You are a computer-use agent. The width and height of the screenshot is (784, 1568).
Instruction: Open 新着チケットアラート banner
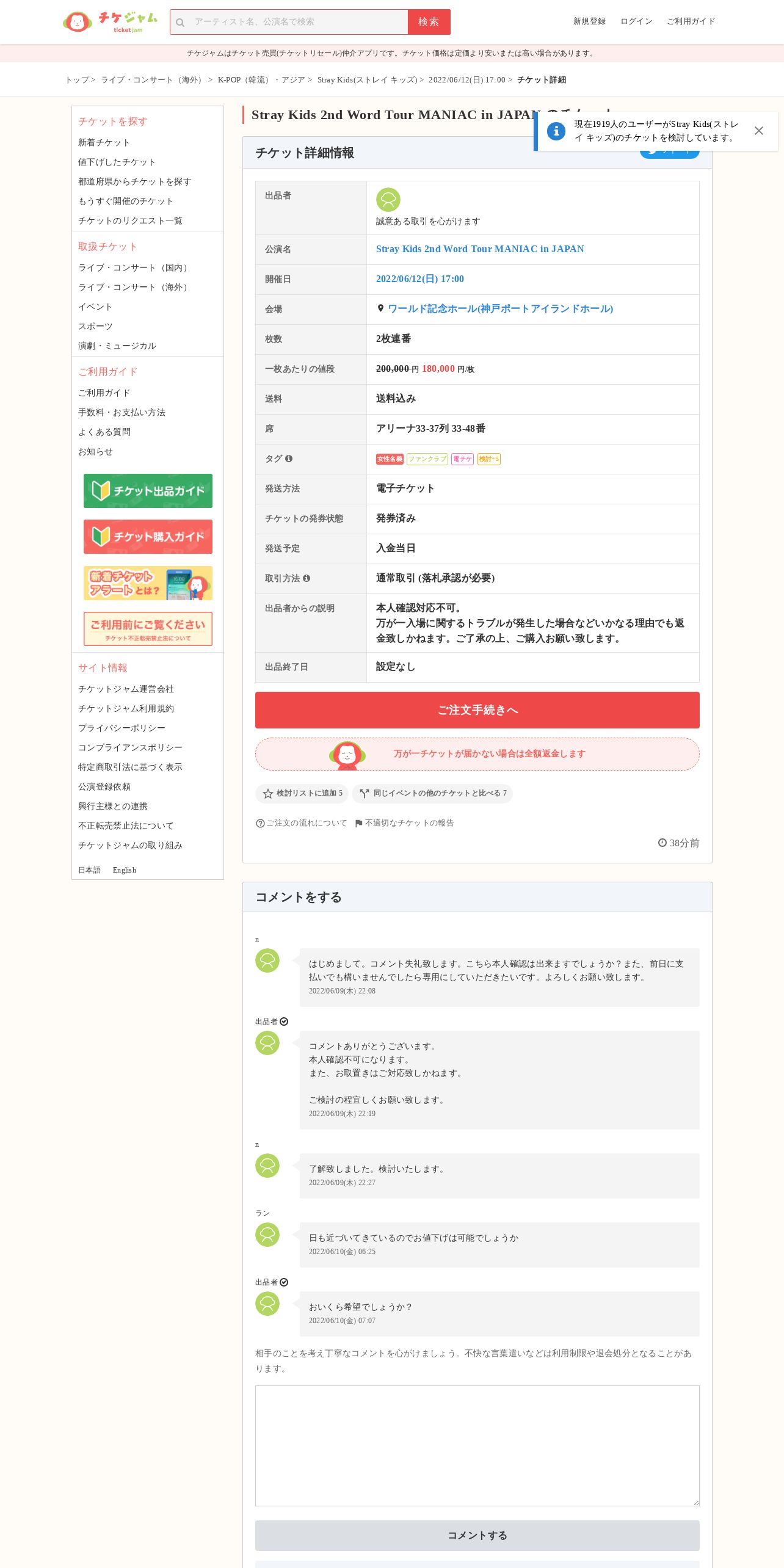click(x=148, y=583)
